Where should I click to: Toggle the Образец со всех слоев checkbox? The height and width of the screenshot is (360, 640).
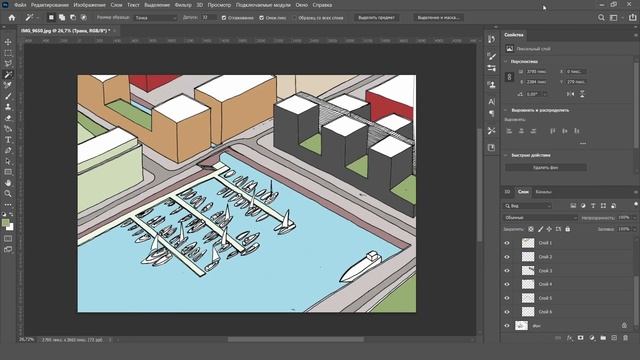click(295, 18)
